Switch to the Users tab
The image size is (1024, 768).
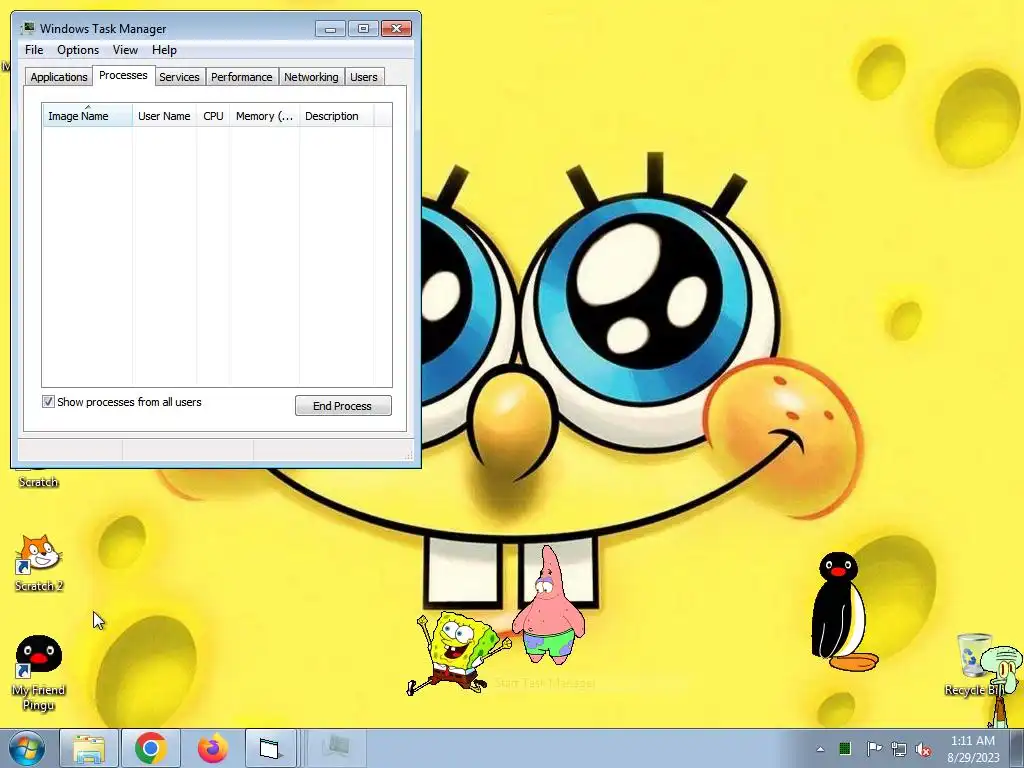364,77
